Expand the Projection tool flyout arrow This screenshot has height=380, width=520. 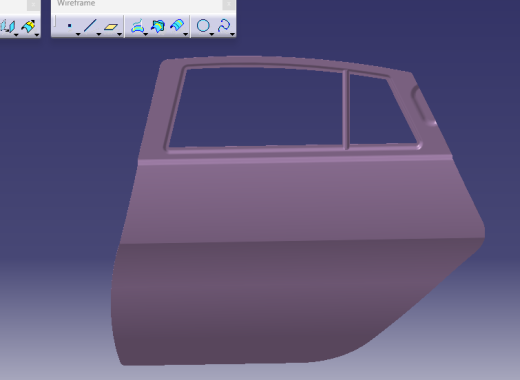point(145,34)
